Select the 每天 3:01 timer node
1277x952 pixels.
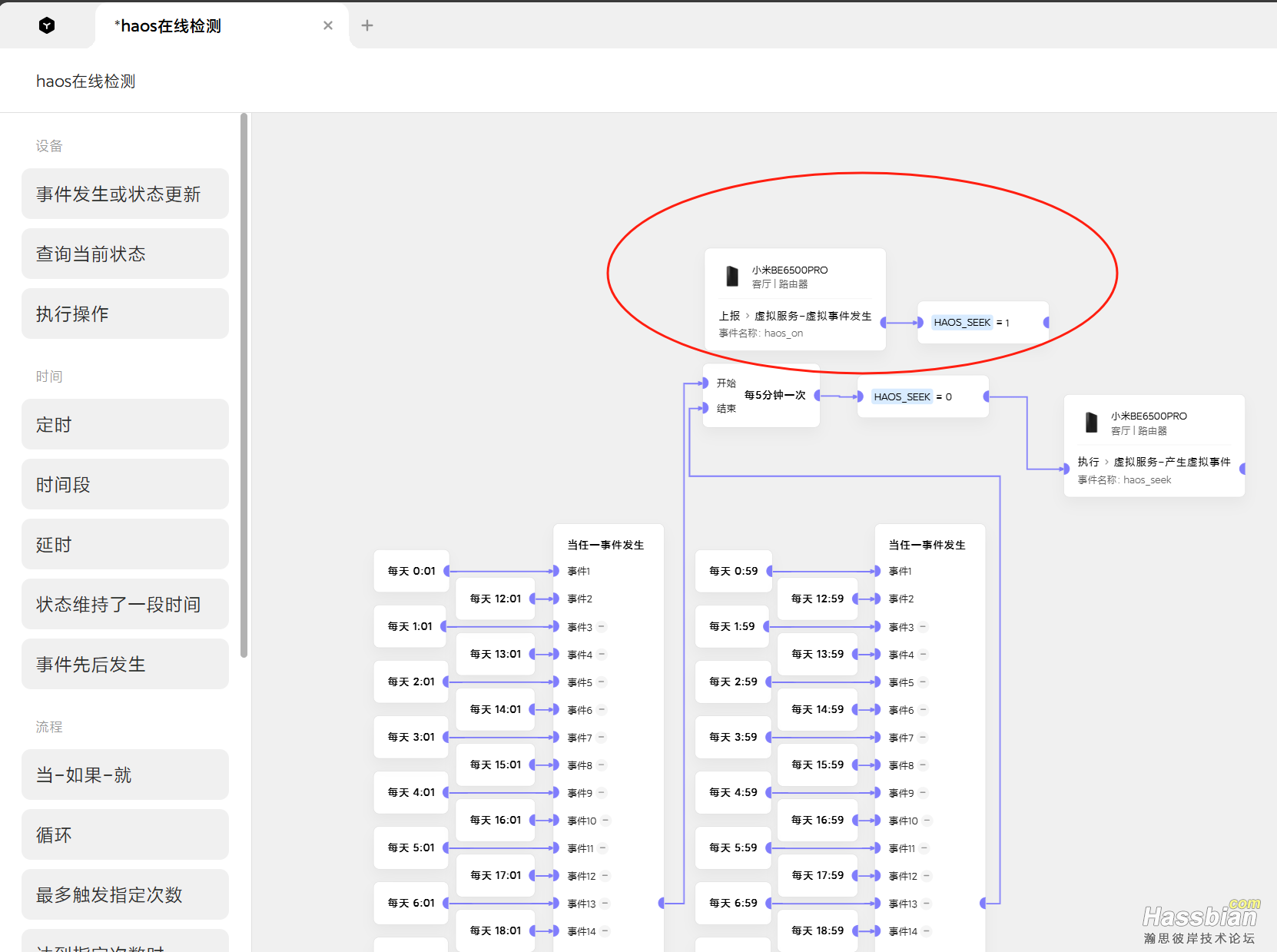pyautogui.click(x=412, y=737)
